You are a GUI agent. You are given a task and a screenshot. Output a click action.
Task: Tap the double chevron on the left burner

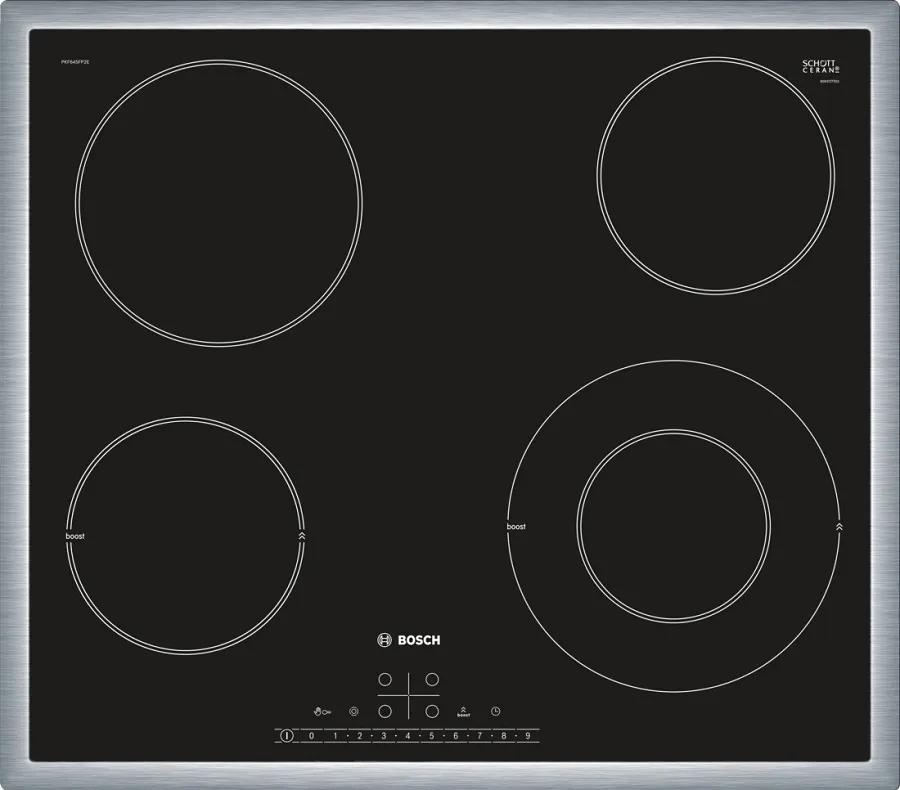[x=300, y=535]
